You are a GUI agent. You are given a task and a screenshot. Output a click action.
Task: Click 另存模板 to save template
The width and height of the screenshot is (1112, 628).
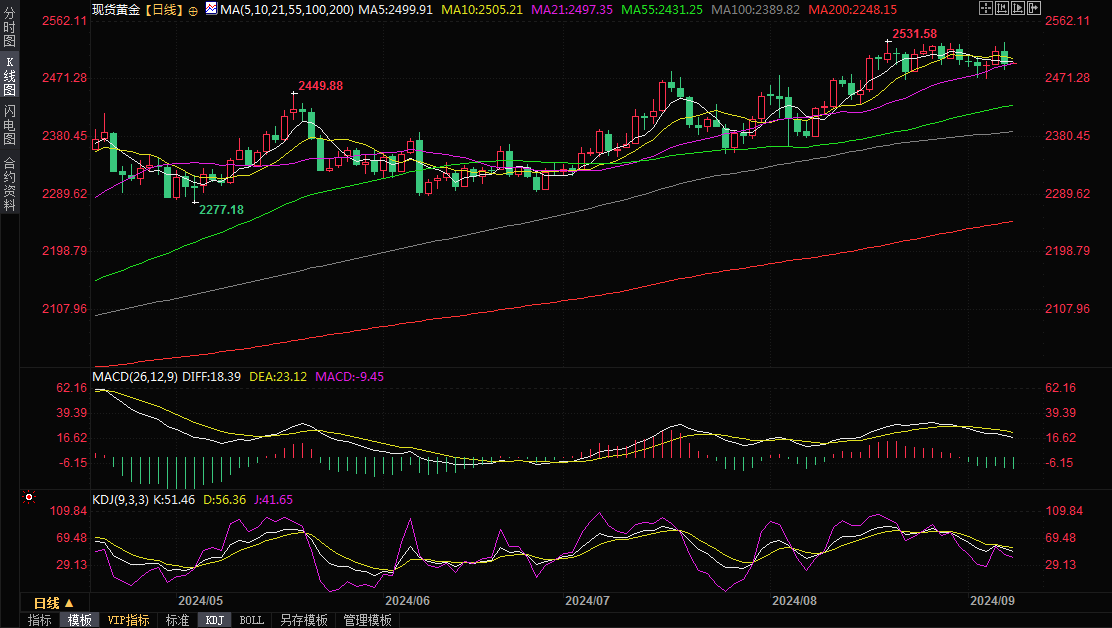click(304, 620)
